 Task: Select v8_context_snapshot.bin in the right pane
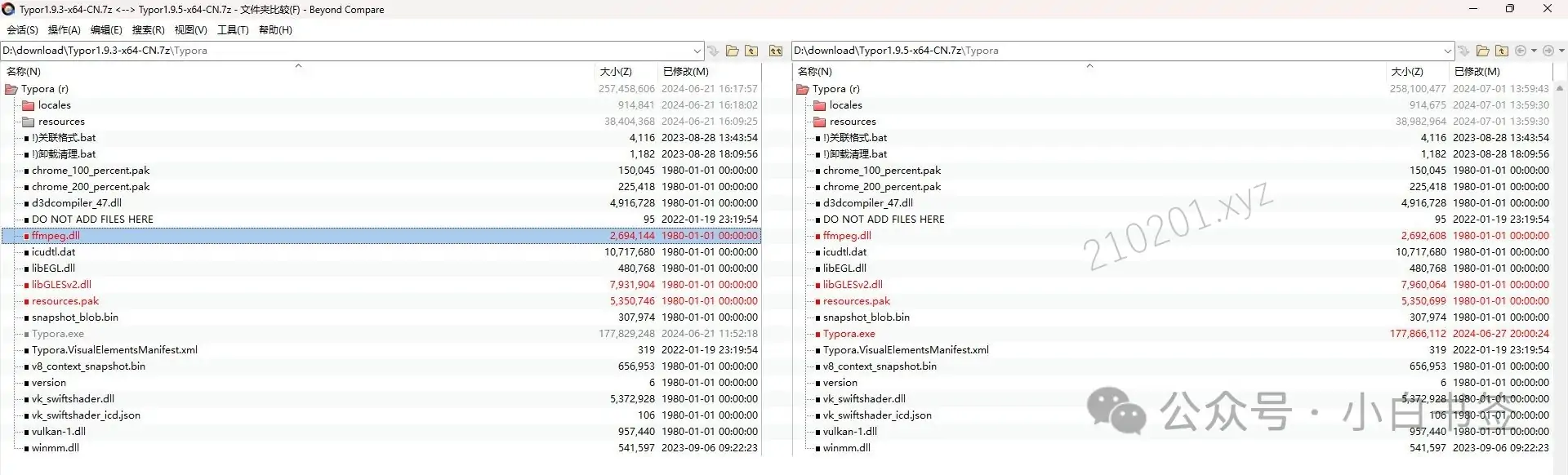click(x=880, y=366)
